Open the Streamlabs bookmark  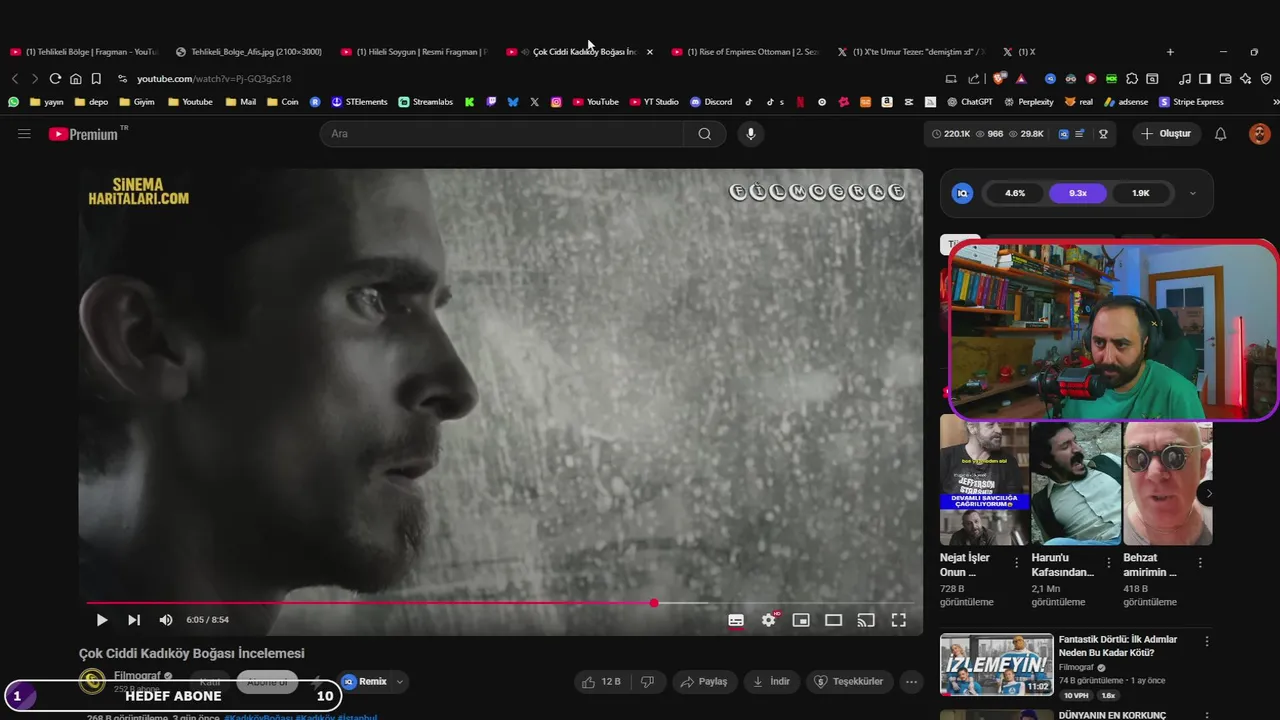[425, 102]
